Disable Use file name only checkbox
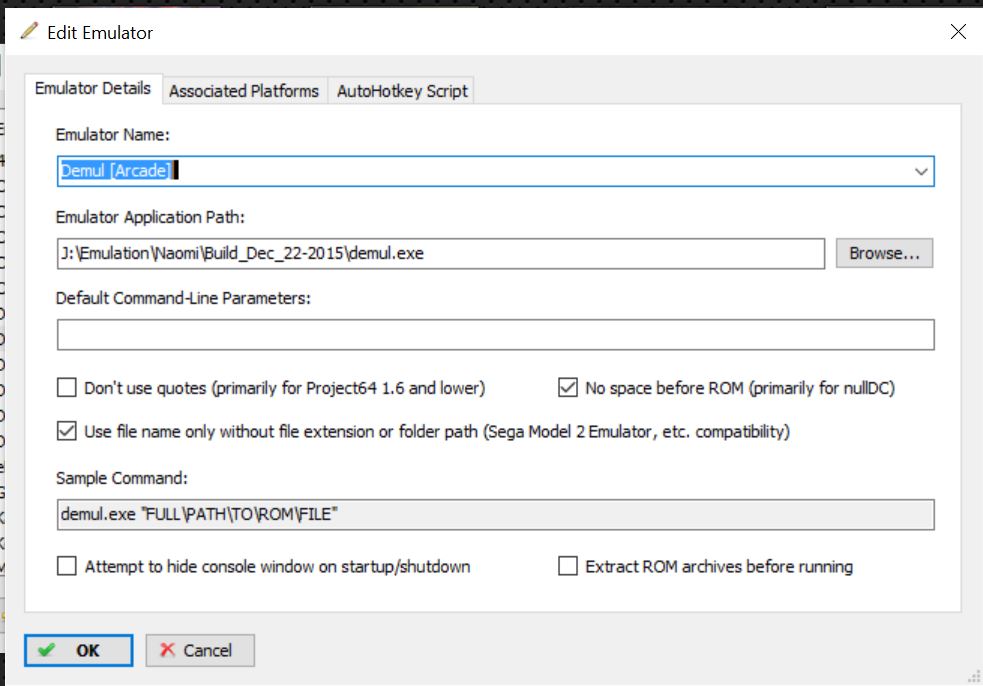The height and width of the screenshot is (686, 983). click(x=67, y=432)
